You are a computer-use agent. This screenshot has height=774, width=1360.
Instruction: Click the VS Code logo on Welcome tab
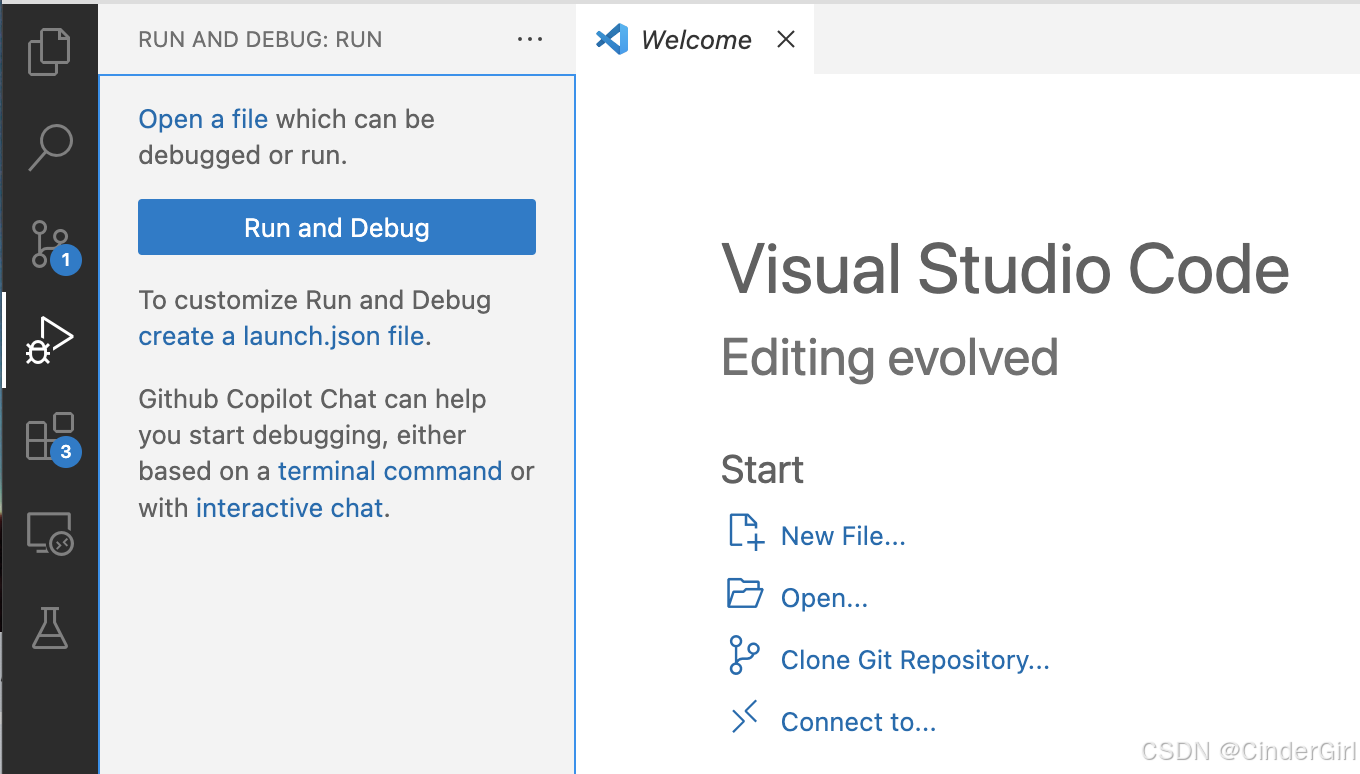click(612, 39)
